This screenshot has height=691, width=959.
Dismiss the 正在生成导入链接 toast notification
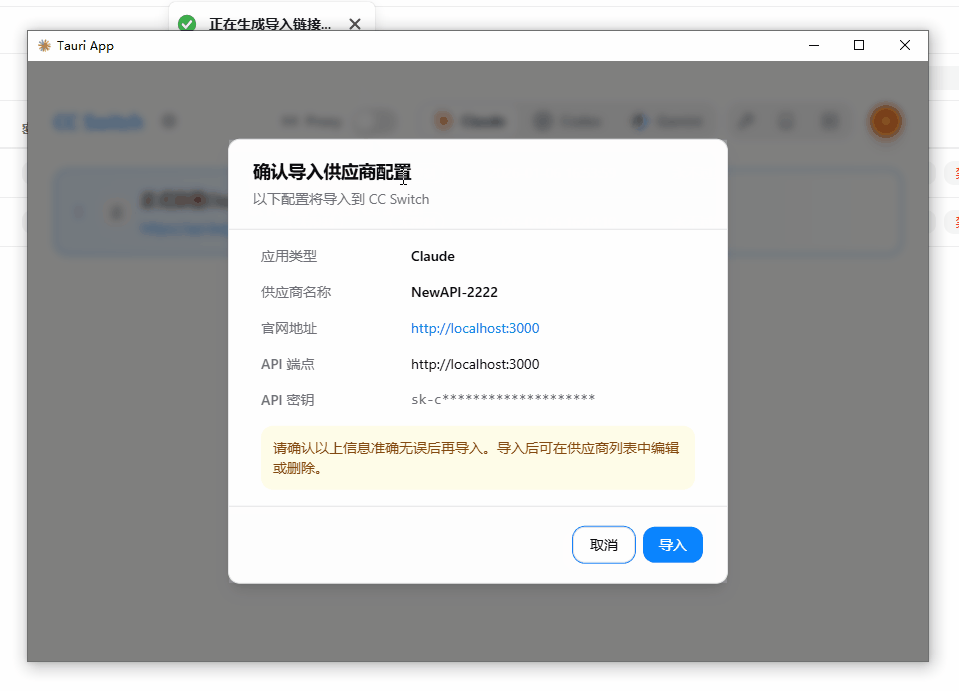[355, 24]
